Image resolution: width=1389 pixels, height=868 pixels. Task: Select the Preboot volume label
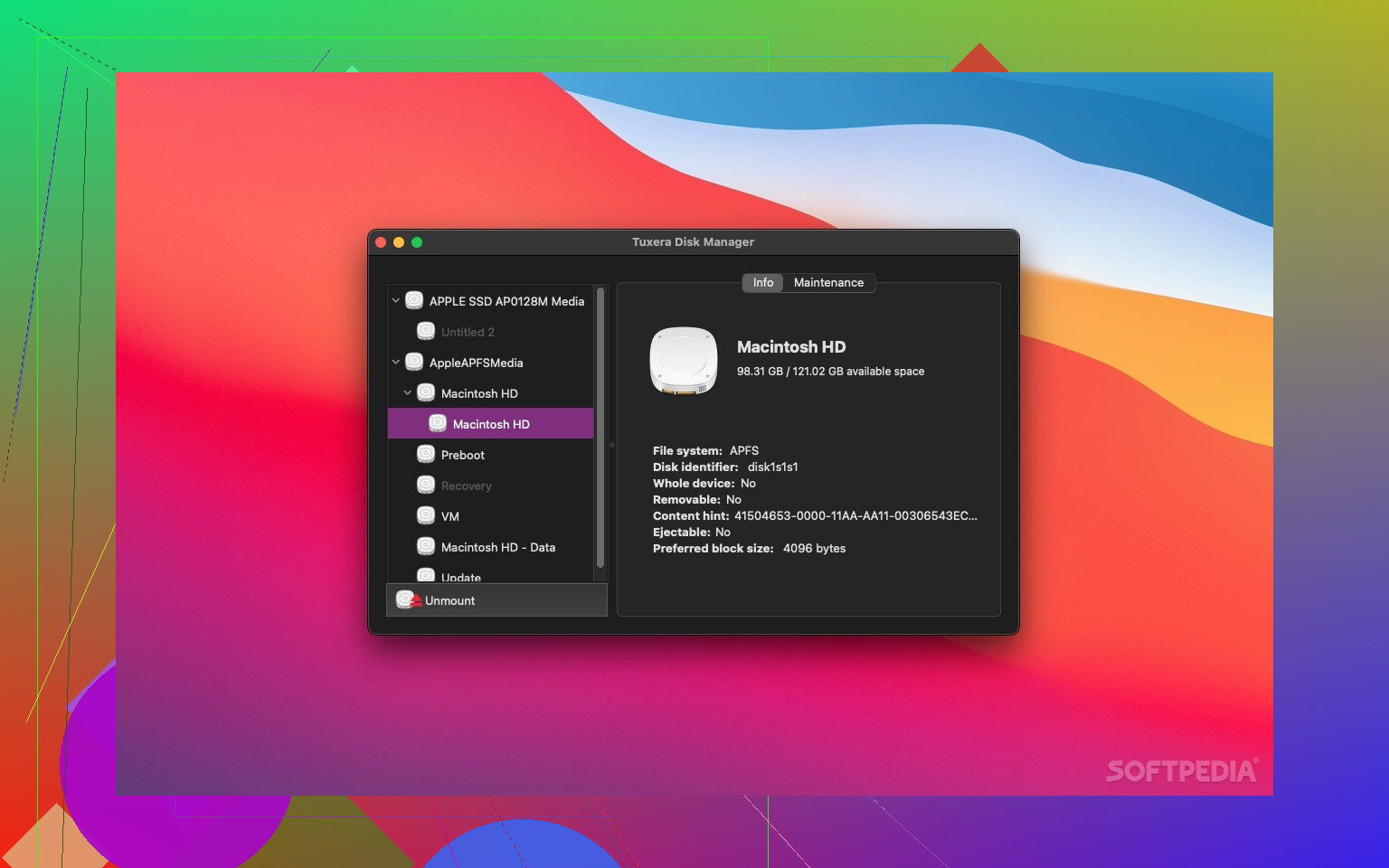pos(462,455)
